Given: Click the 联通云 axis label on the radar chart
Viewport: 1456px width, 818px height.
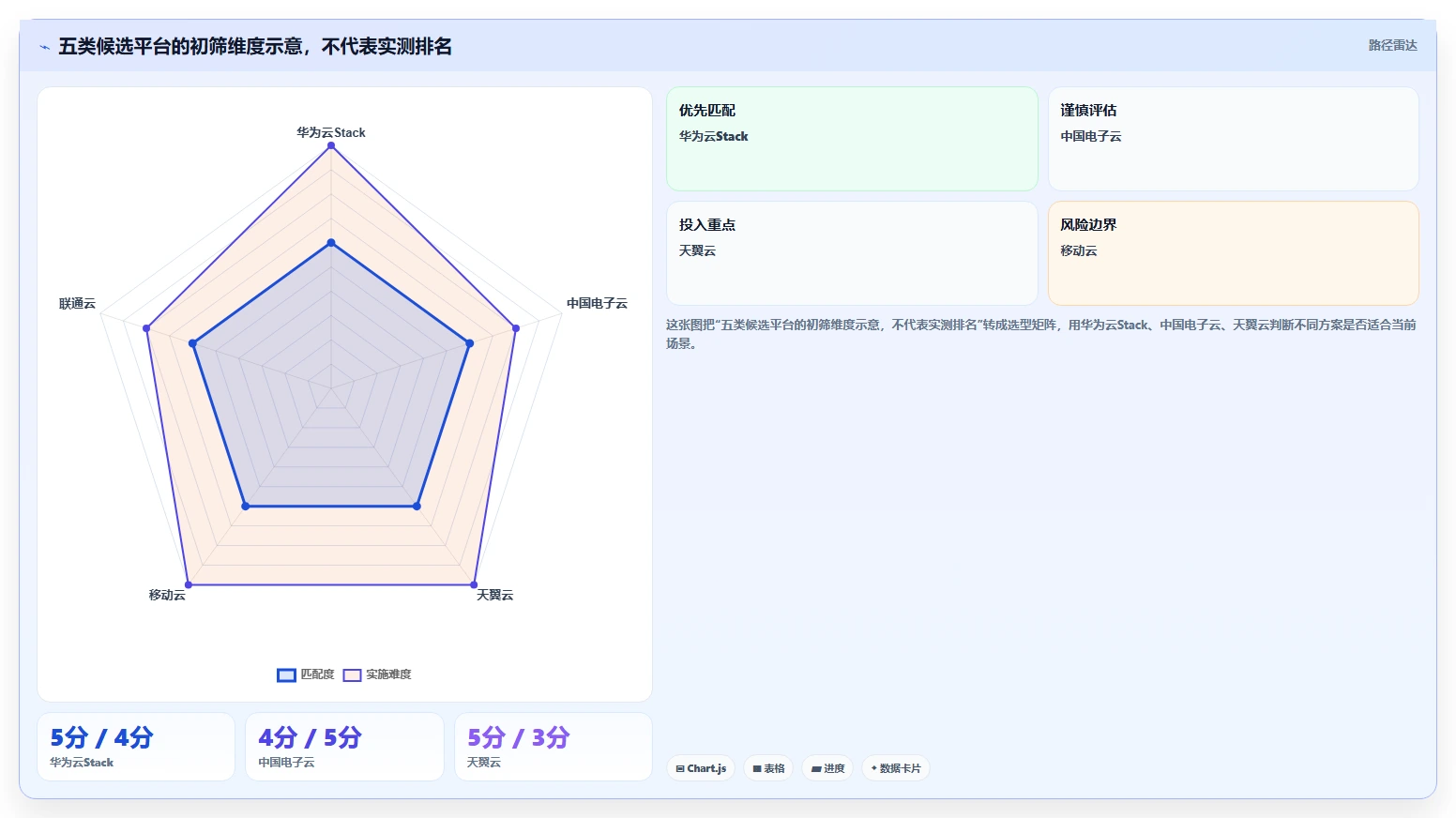Looking at the screenshot, I should 77,303.
